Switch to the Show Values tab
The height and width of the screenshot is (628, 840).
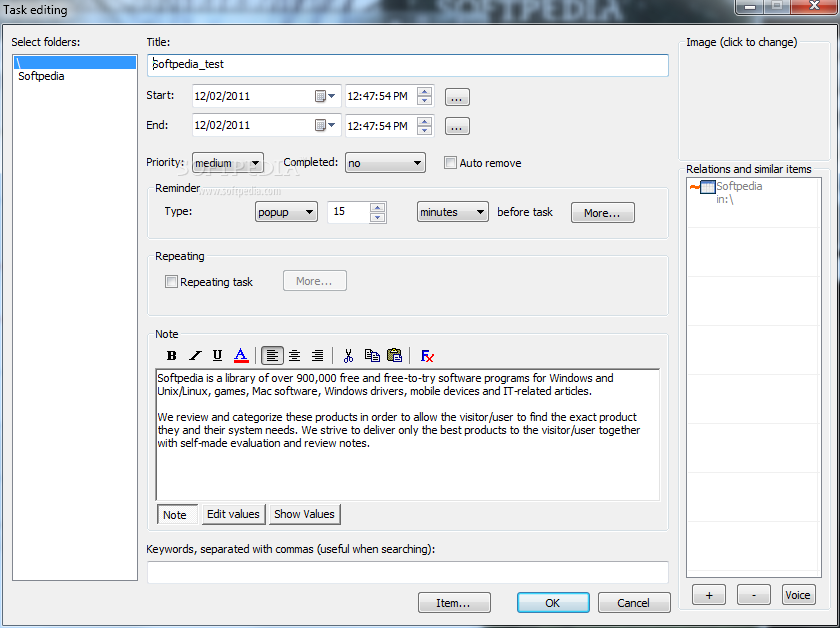click(x=304, y=514)
